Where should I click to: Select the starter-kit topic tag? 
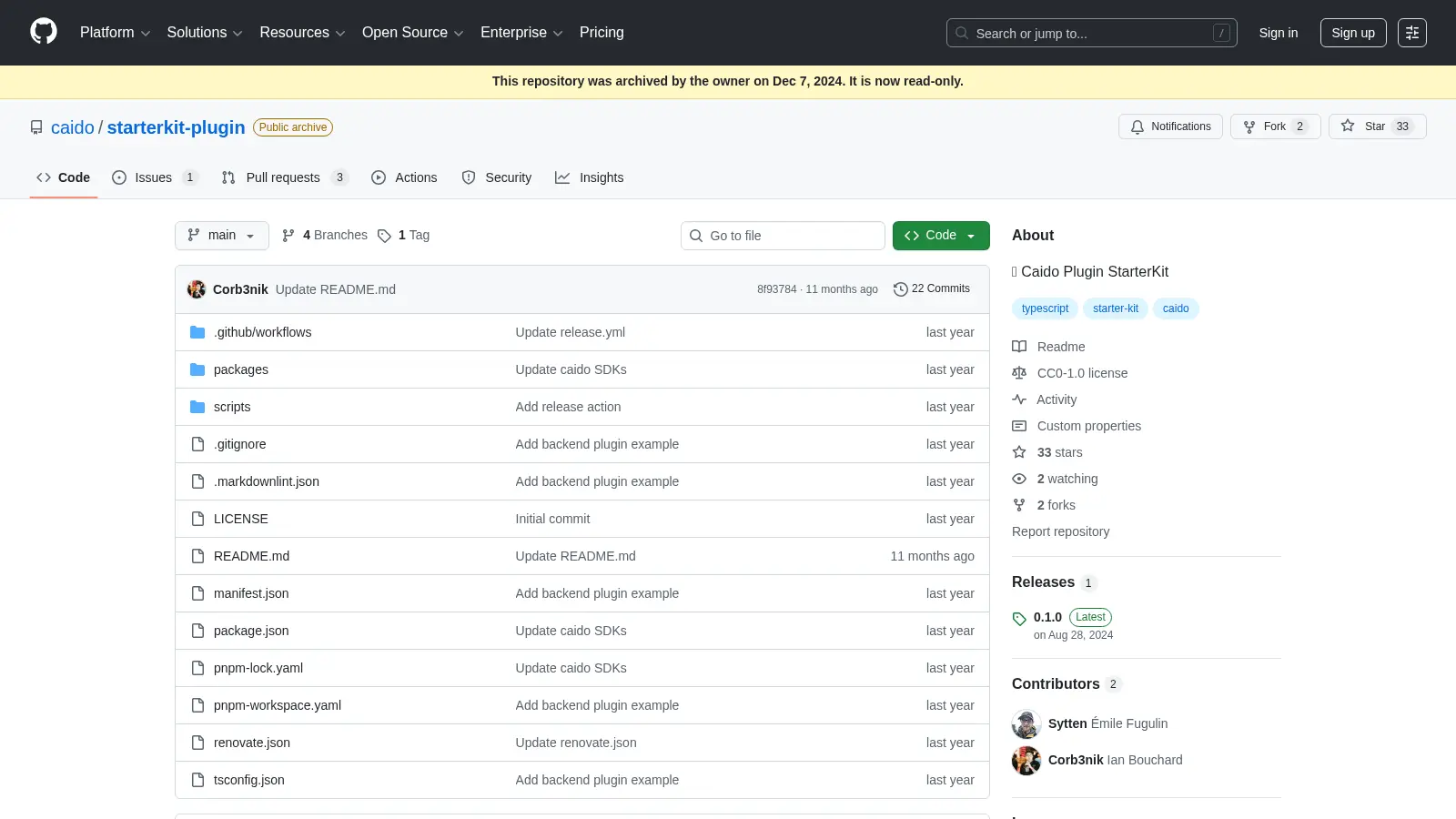(x=1116, y=308)
